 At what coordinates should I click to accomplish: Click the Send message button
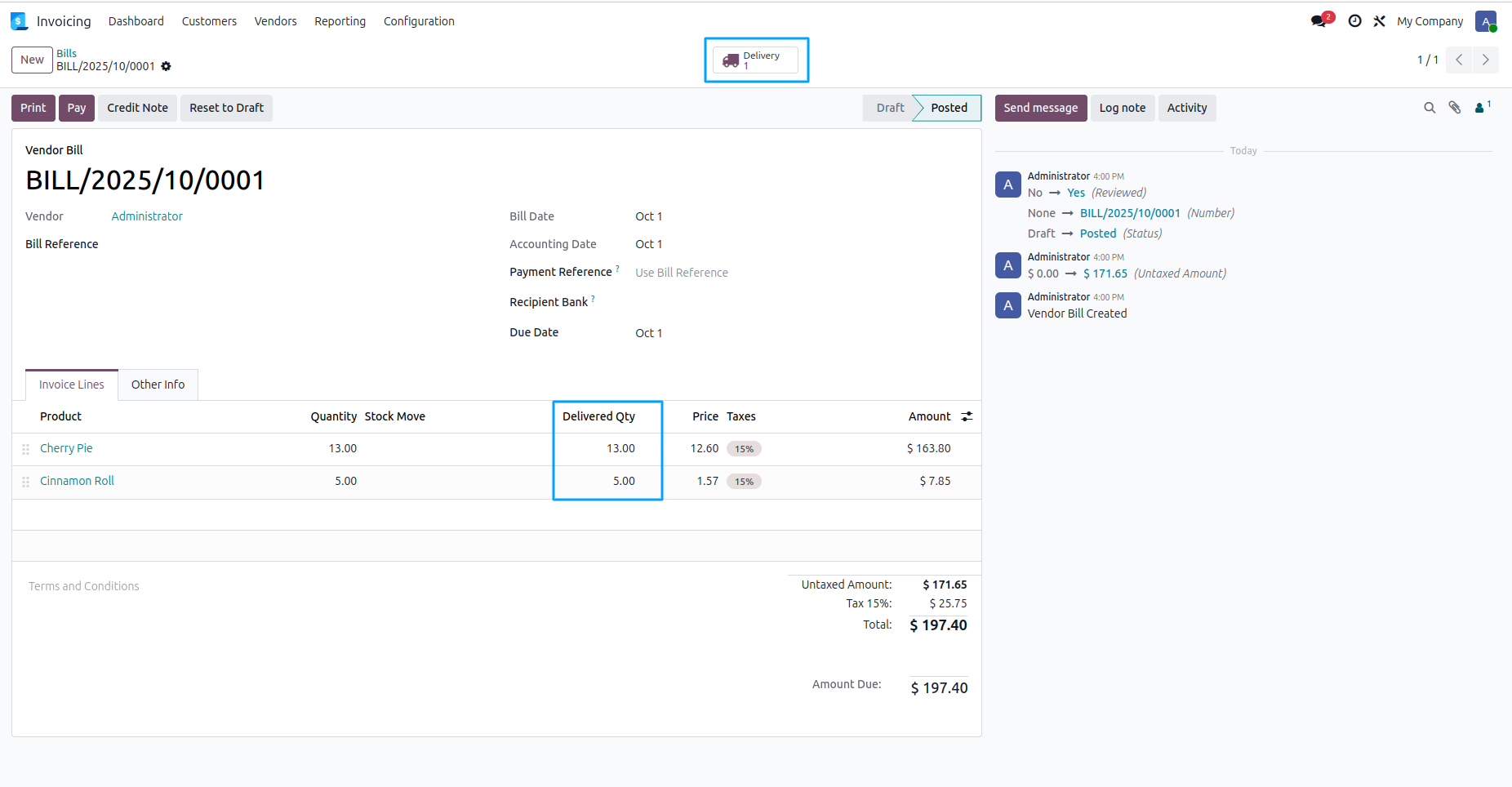point(1041,108)
